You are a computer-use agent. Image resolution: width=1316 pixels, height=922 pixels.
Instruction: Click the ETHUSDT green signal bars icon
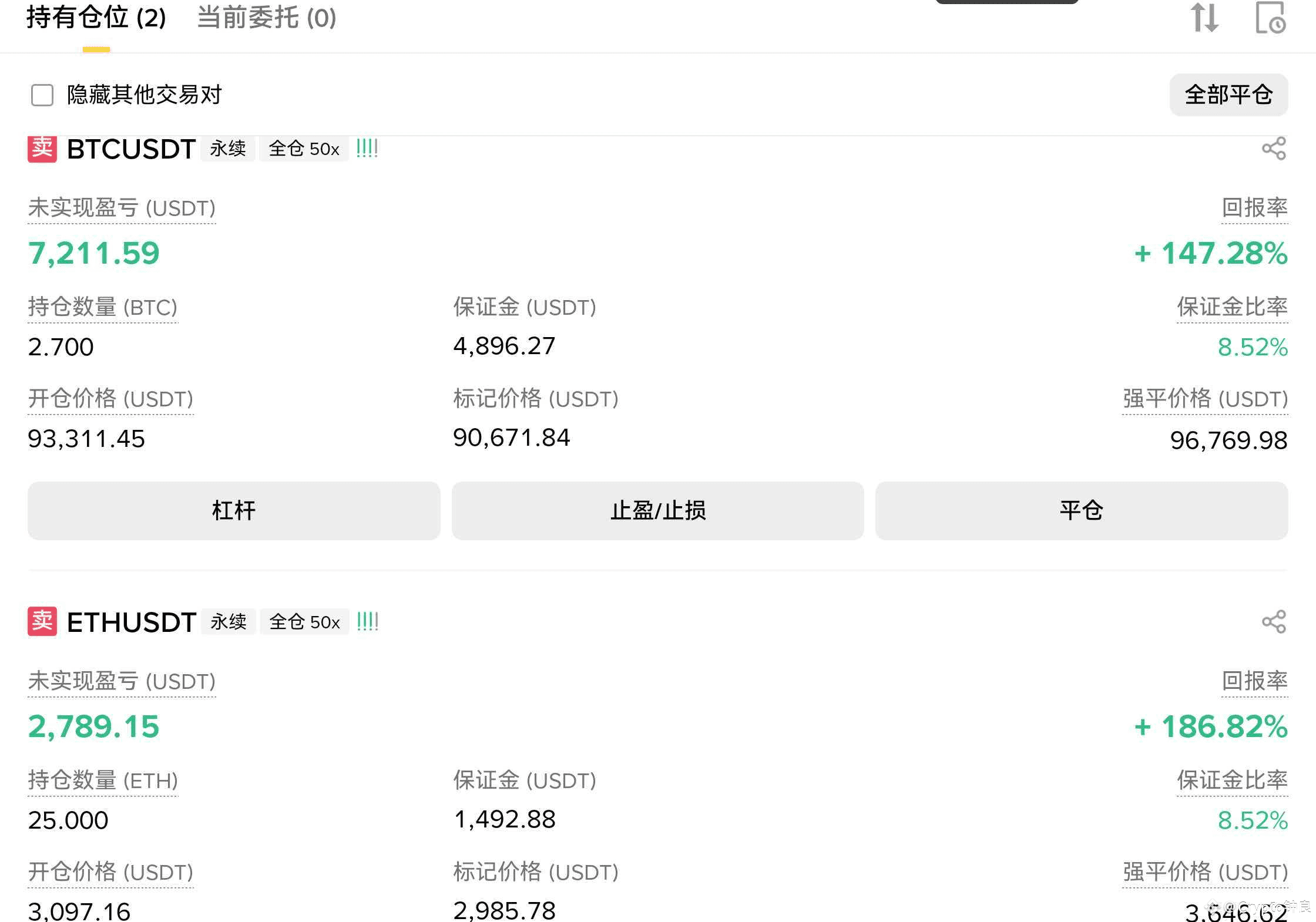pos(368,621)
